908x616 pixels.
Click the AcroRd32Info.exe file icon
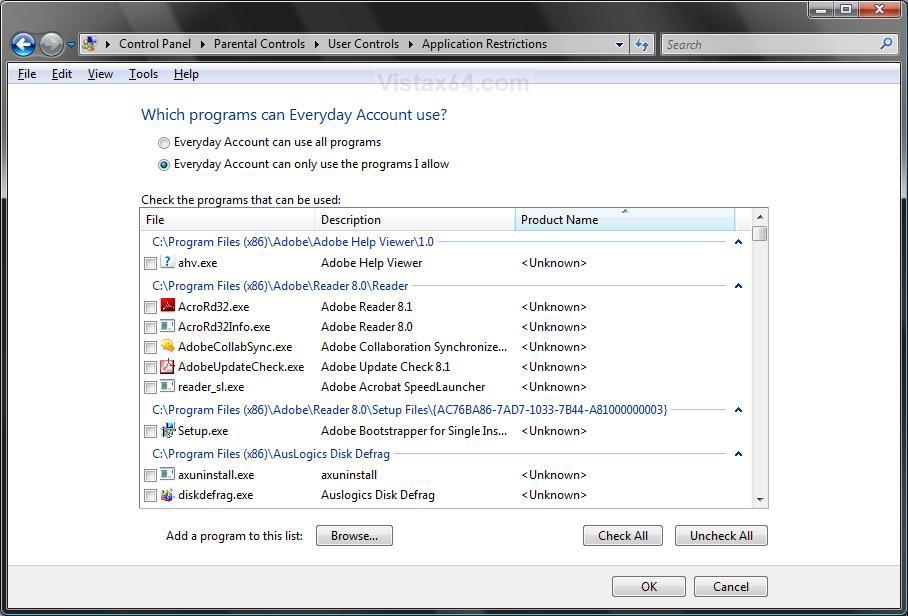(167, 326)
